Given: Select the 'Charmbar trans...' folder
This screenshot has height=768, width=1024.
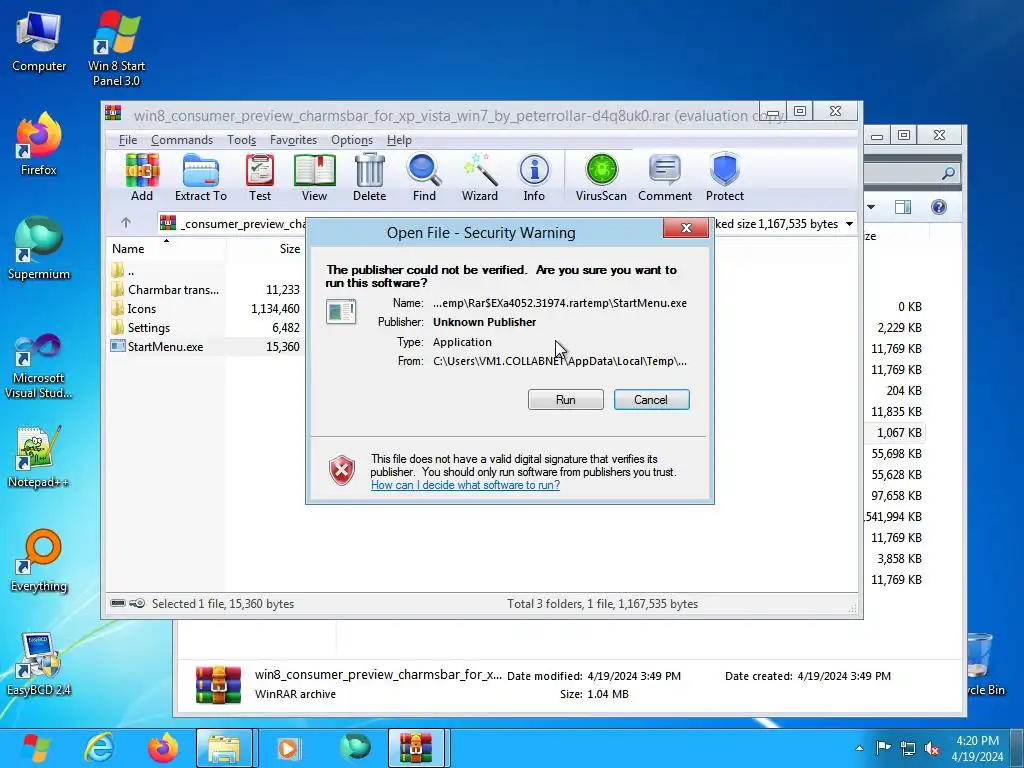Looking at the screenshot, I should tap(205, 290).
